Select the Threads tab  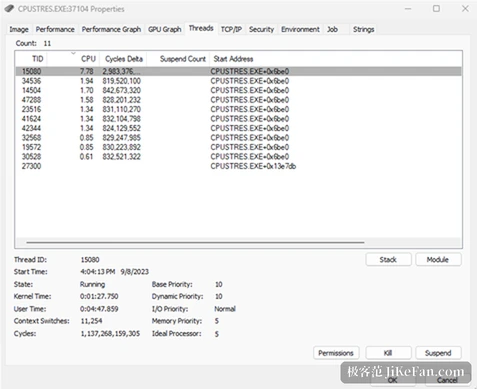(x=201, y=28)
